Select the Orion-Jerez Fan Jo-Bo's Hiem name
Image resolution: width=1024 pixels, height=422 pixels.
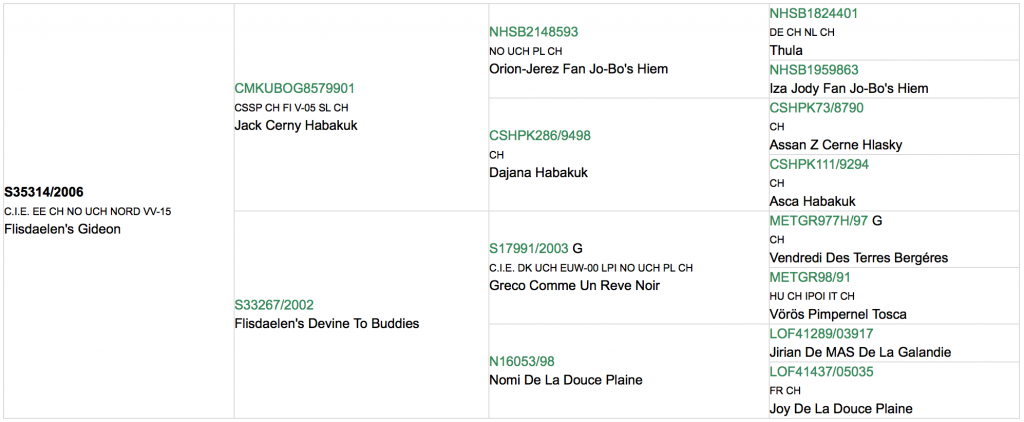[579, 69]
